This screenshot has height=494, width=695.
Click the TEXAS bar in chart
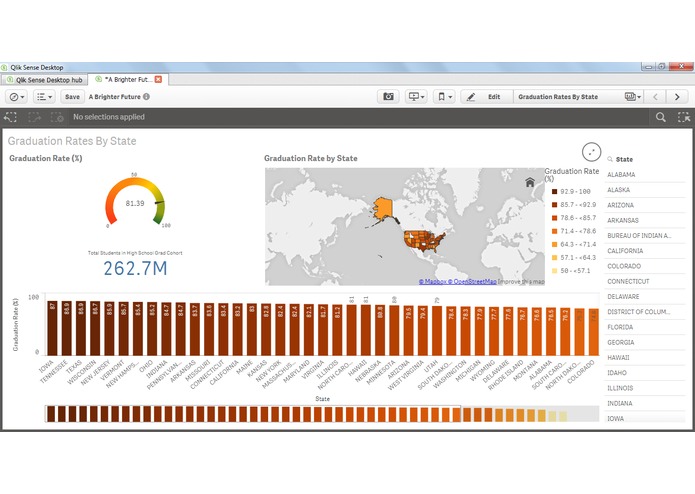[81, 328]
